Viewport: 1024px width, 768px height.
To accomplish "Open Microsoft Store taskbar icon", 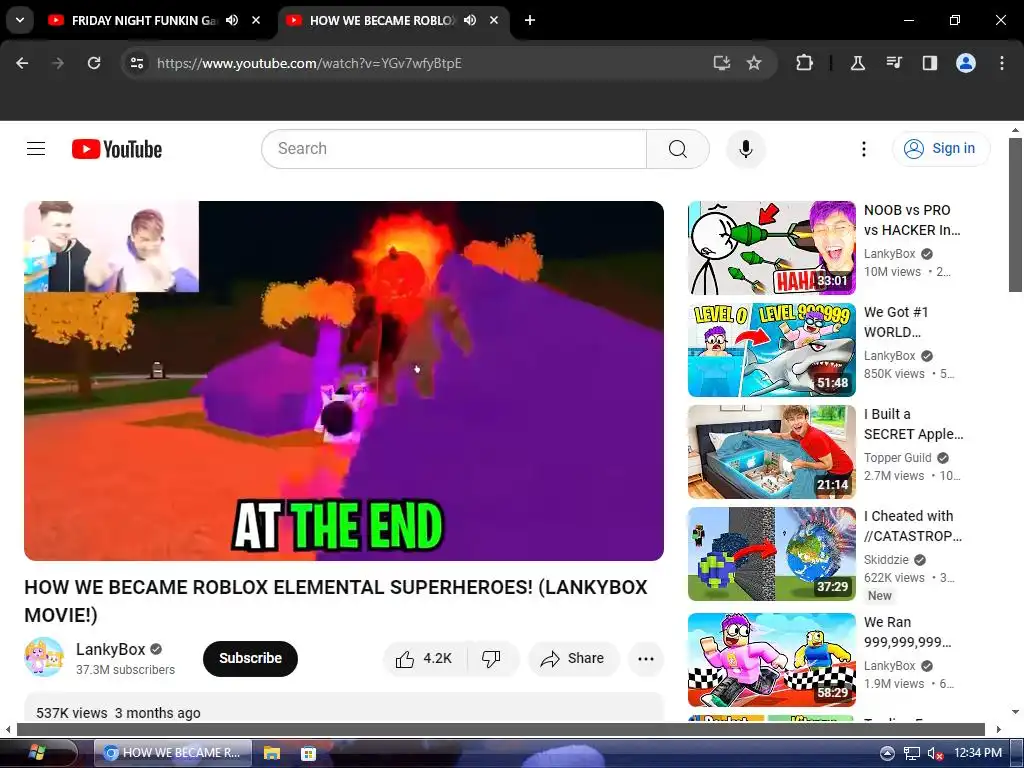I will (308, 752).
